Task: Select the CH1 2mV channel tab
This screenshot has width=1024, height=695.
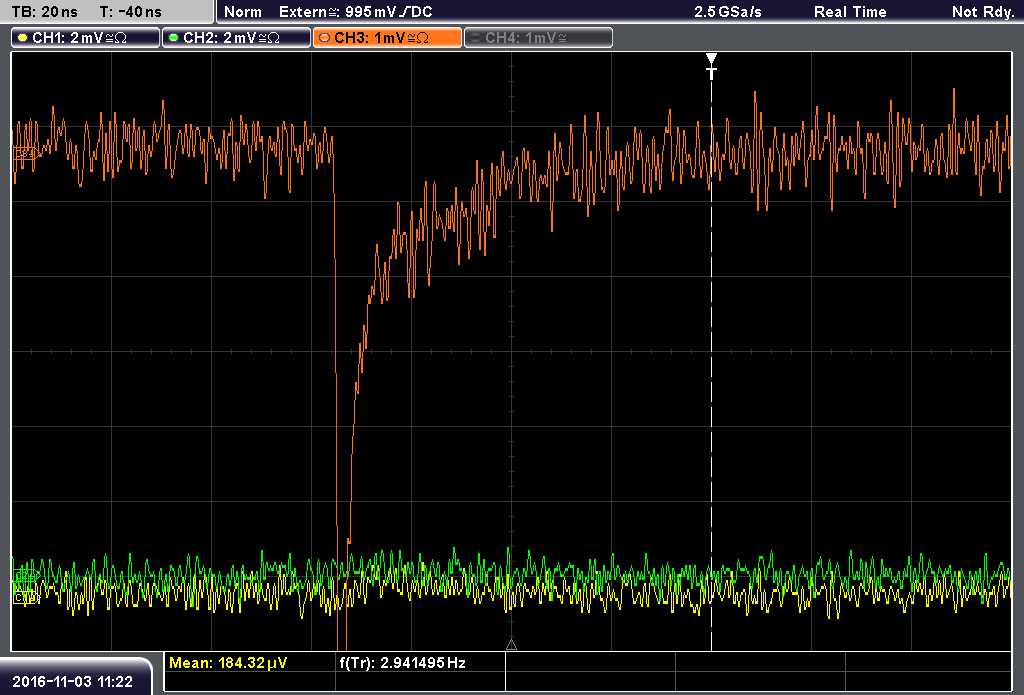Action: [86, 38]
